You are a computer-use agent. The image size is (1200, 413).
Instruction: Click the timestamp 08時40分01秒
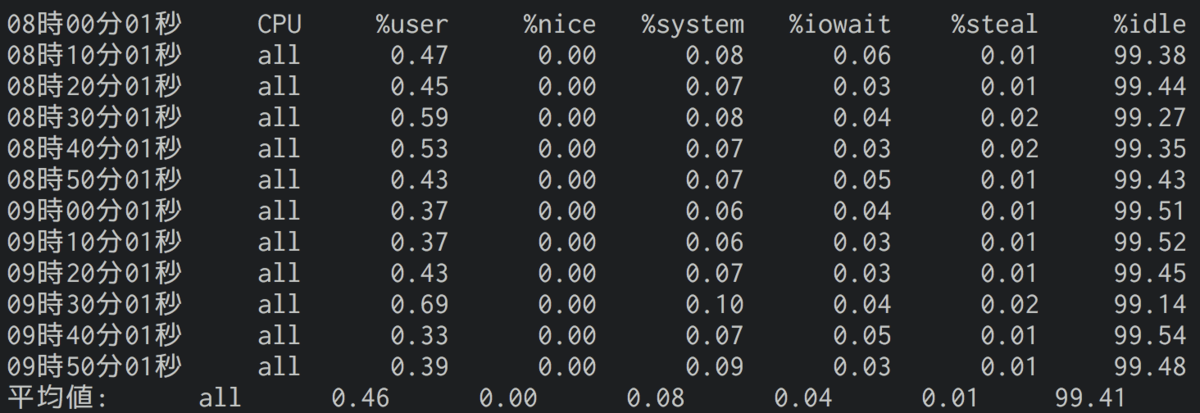pyautogui.click(x=94, y=149)
